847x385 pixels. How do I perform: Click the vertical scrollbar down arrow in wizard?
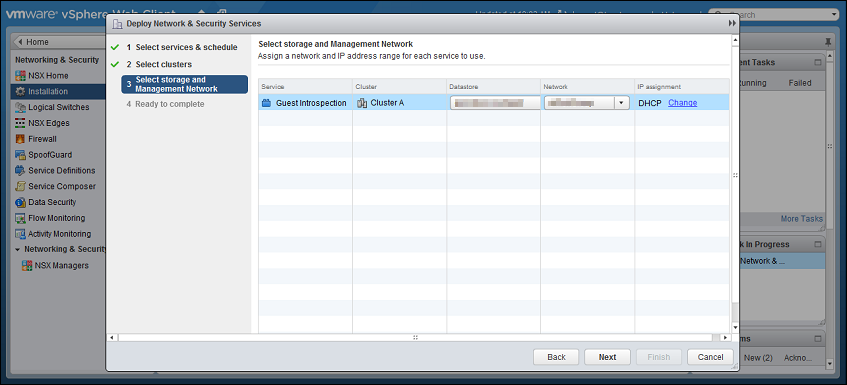pos(735,327)
